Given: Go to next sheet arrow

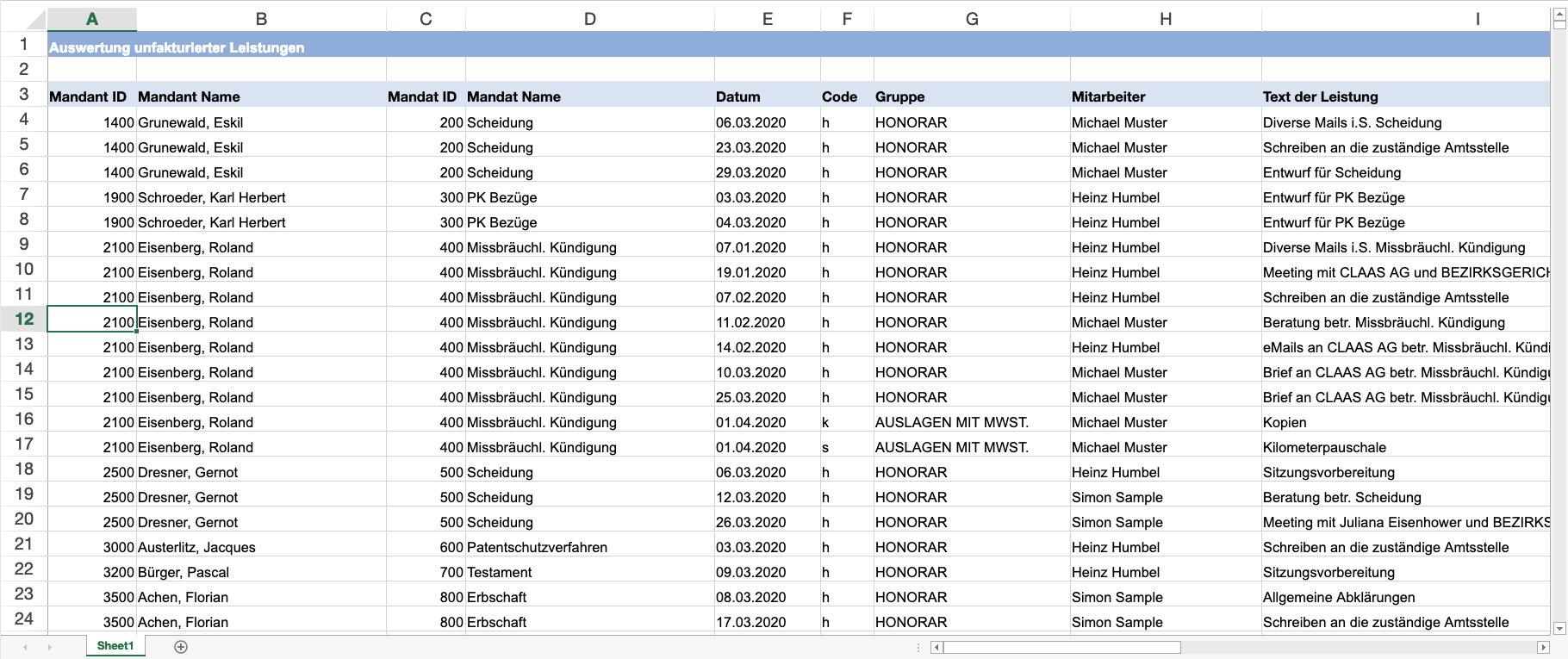Looking at the screenshot, I should 50,647.
